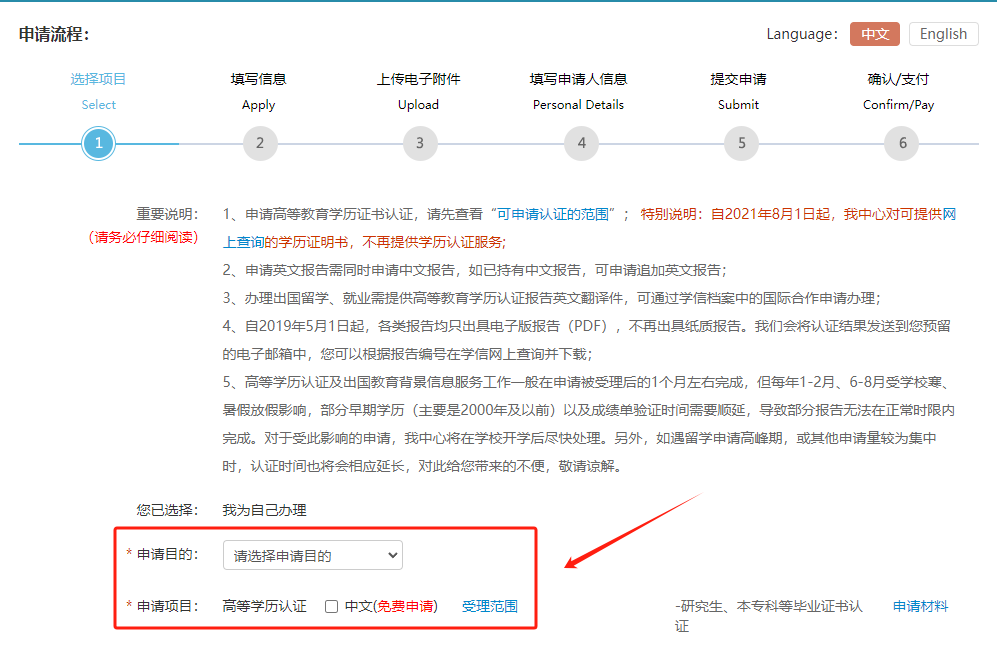The image size is (997, 647).
Task: Click the 申请流程 heading text
Action: 54,34
